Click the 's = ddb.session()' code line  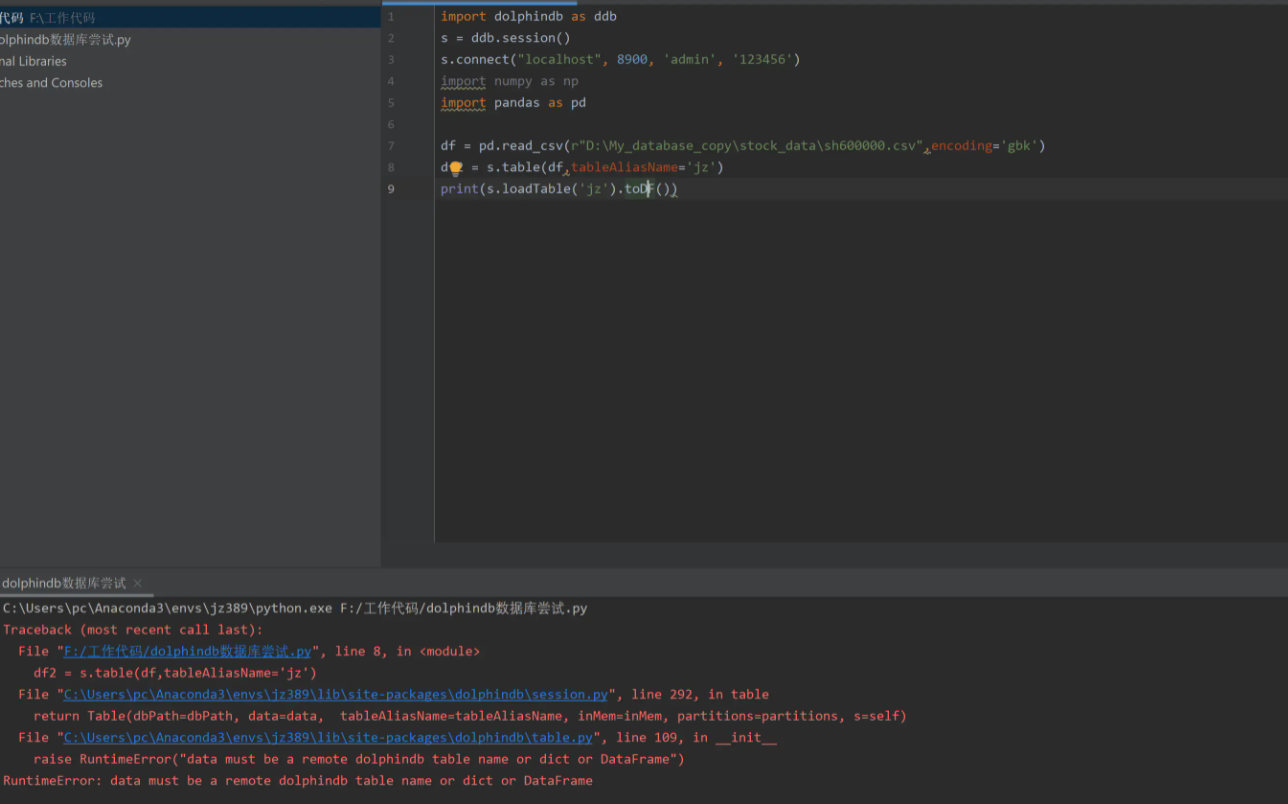[x=506, y=38]
